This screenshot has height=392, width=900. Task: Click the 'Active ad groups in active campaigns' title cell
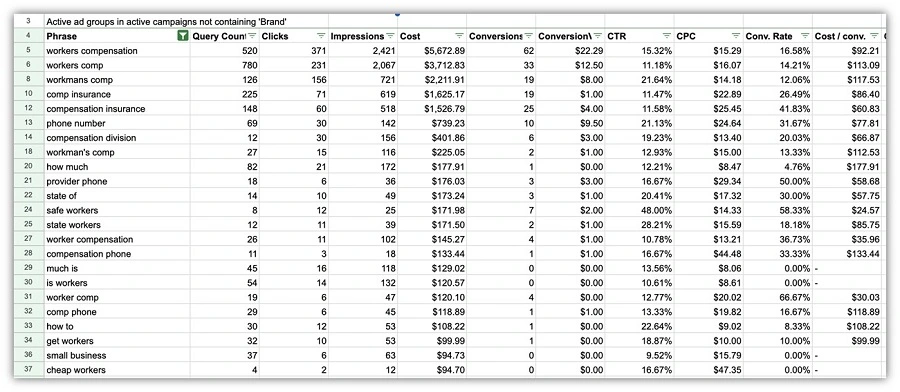coord(166,22)
